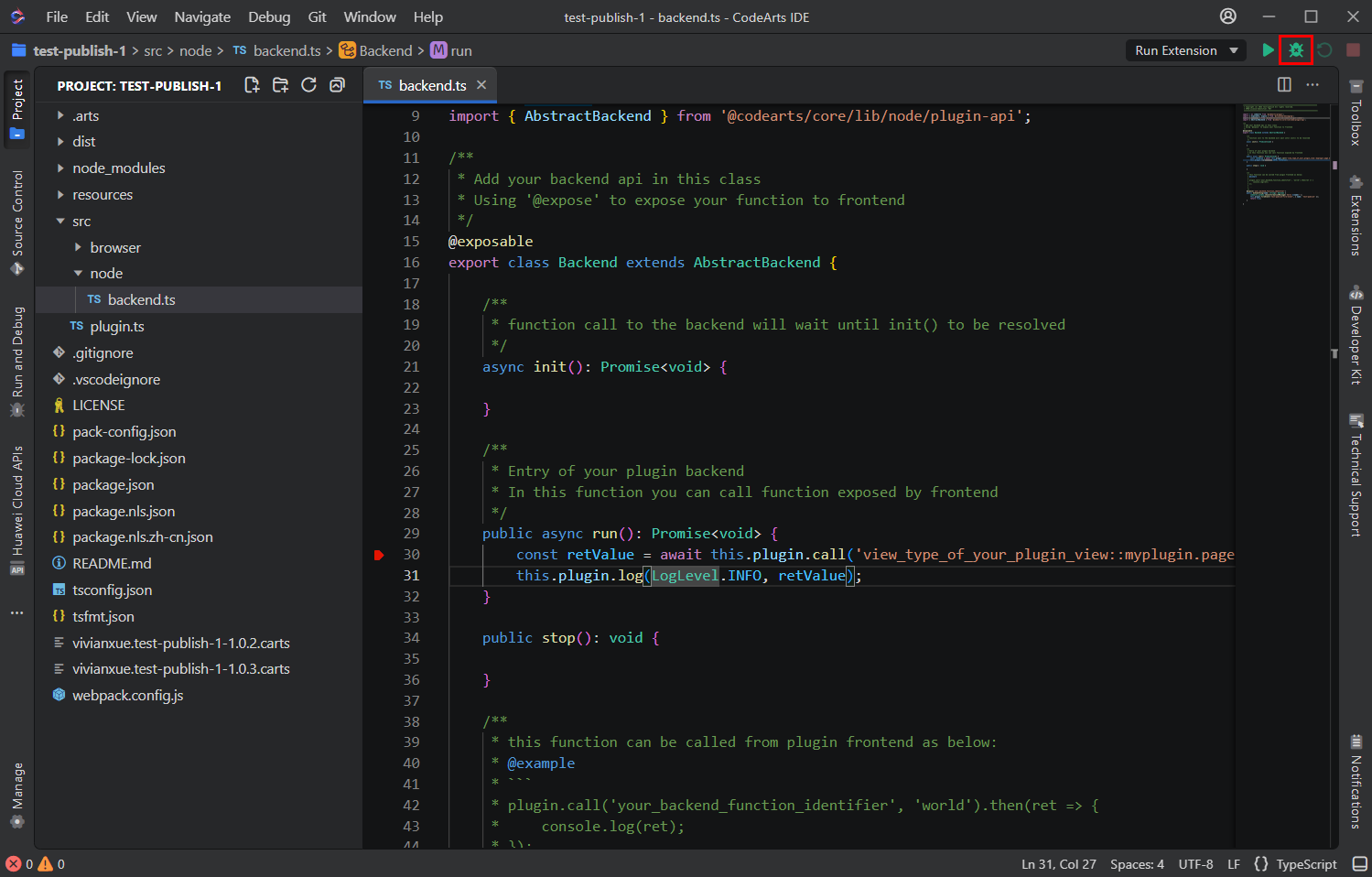Show more views via left sidebar ellipsis
This screenshot has width=1372, height=877.
click(x=17, y=612)
